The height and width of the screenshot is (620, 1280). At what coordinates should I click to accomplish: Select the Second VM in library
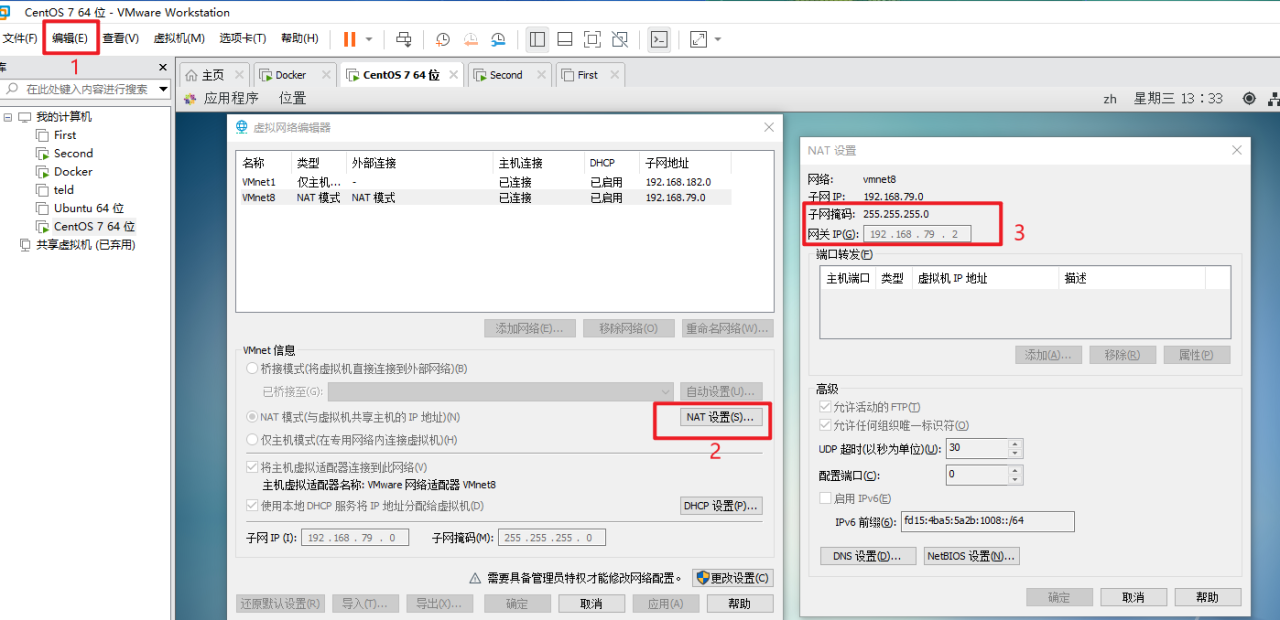tap(73, 153)
